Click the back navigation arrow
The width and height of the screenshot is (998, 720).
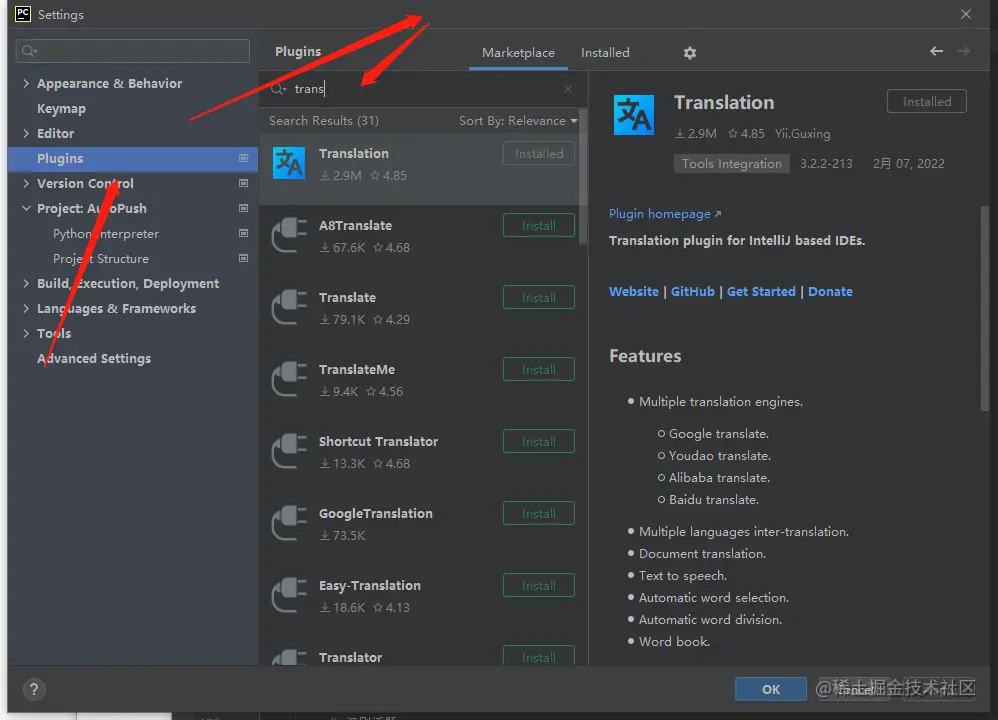(936, 51)
